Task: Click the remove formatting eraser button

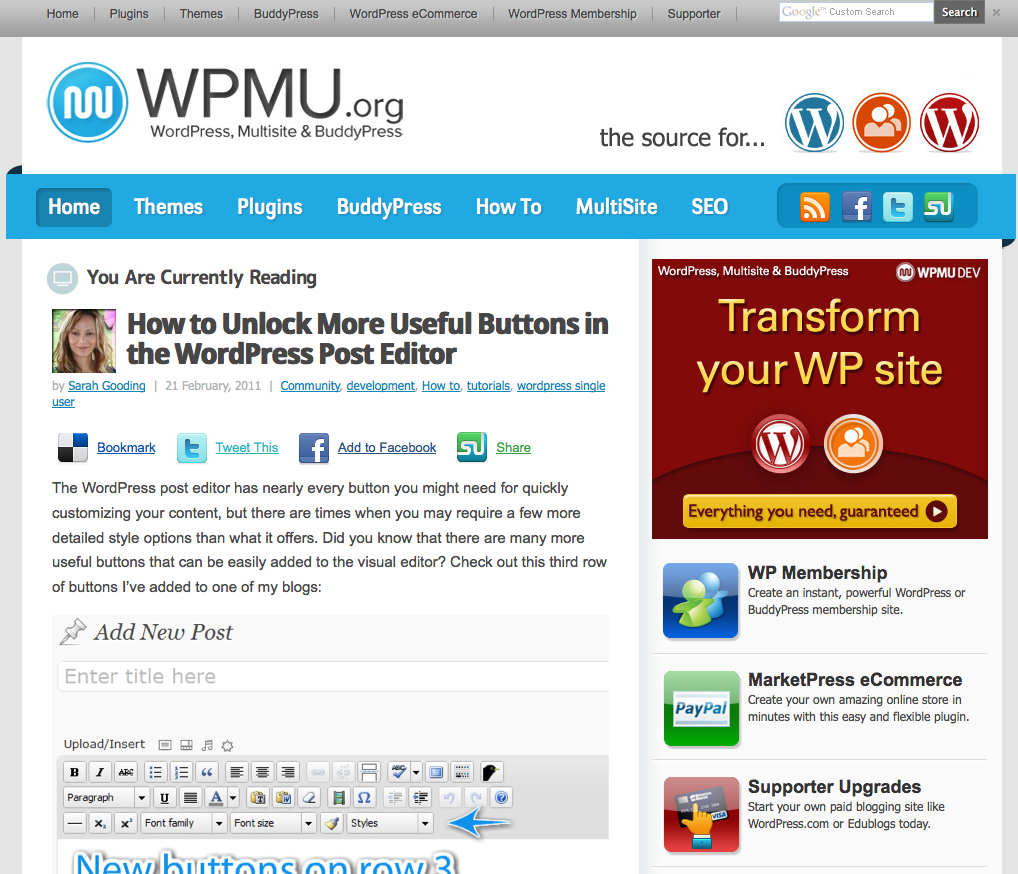Action: pos(310,797)
